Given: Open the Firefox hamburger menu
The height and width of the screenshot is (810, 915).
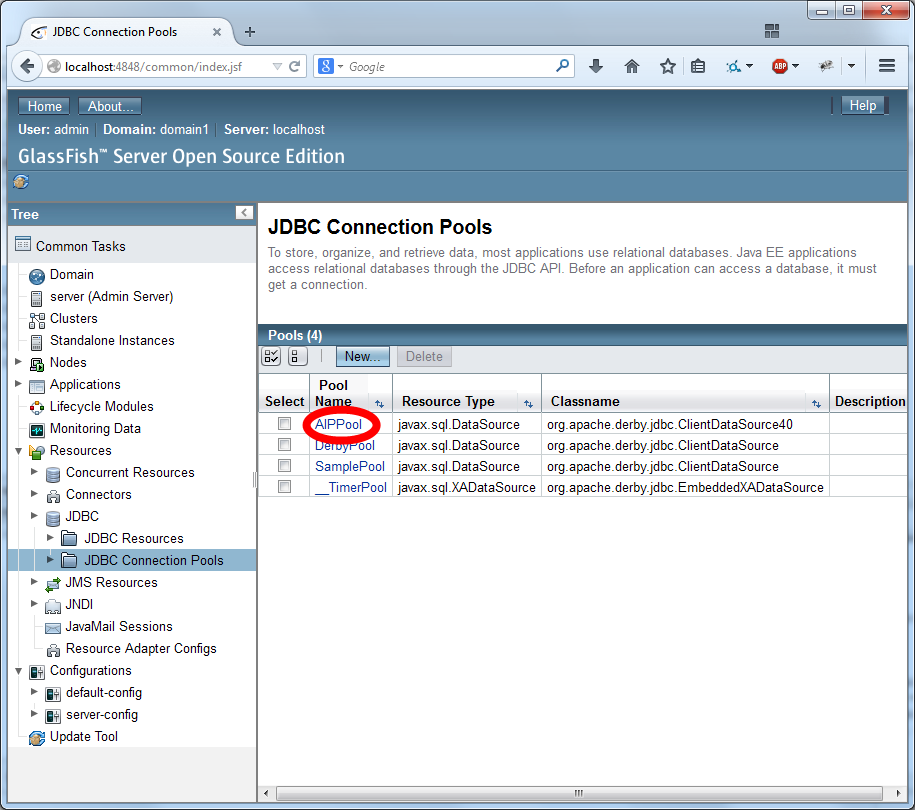Looking at the screenshot, I should (886, 66).
